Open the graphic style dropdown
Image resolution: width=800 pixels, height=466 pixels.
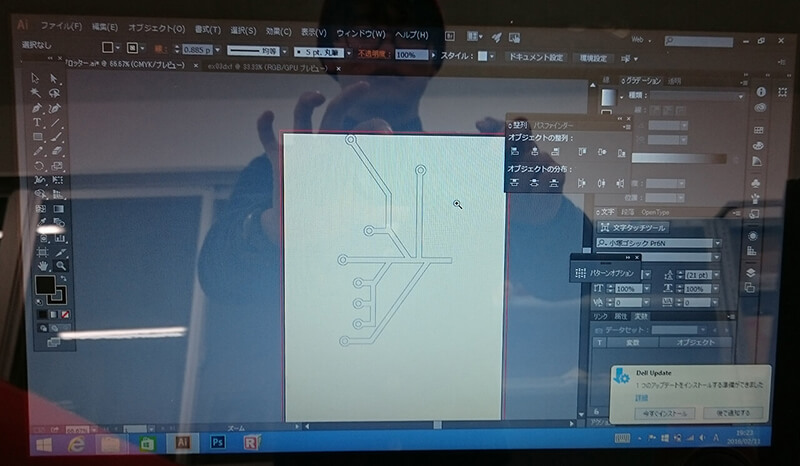coord(492,56)
